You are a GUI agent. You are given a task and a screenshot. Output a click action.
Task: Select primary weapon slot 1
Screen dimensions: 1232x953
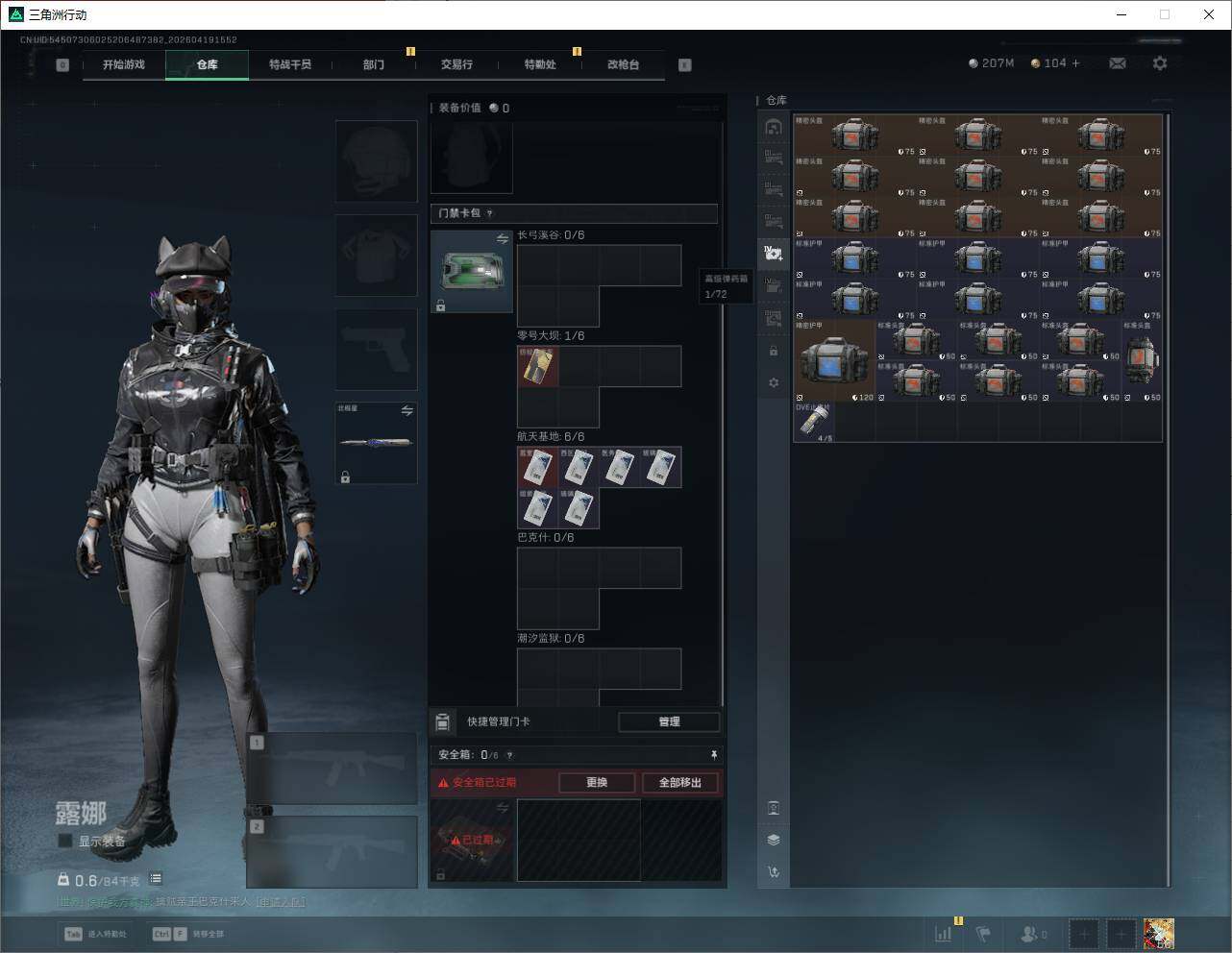pyautogui.click(x=332, y=768)
